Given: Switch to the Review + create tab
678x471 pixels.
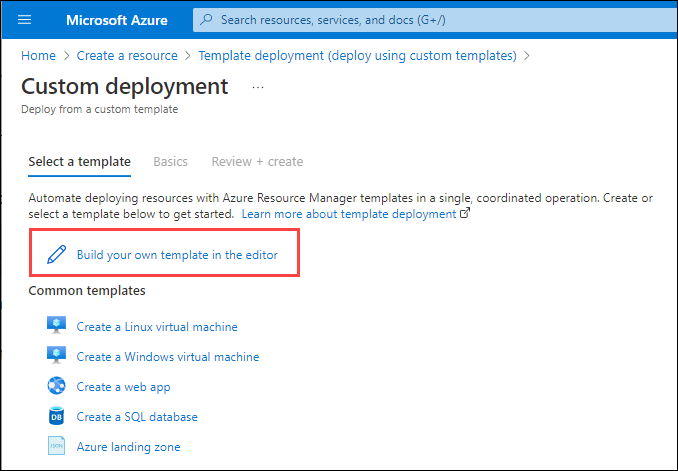Looking at the screenshot, I should coord(257,161).
